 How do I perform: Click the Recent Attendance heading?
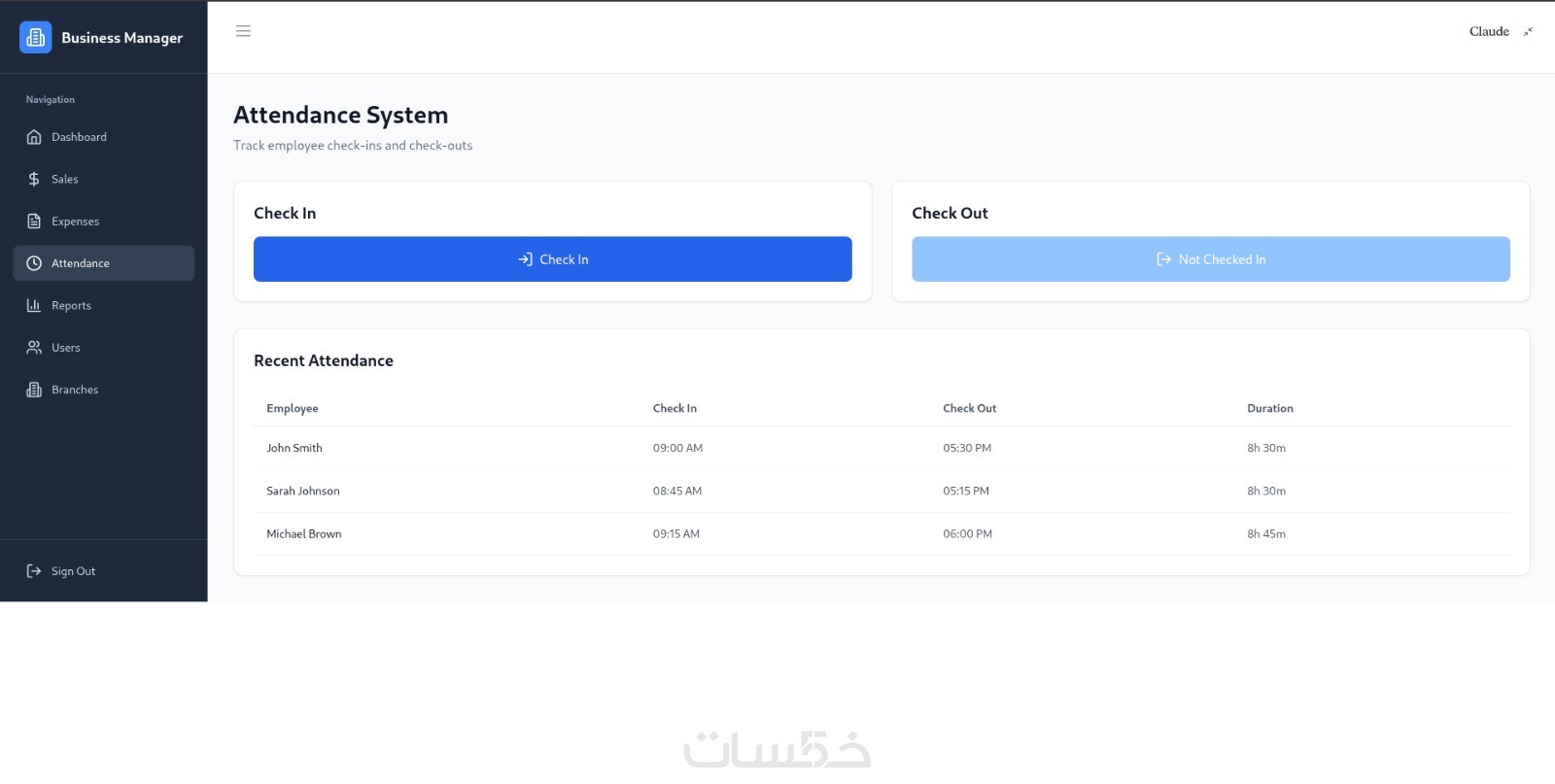324,360
